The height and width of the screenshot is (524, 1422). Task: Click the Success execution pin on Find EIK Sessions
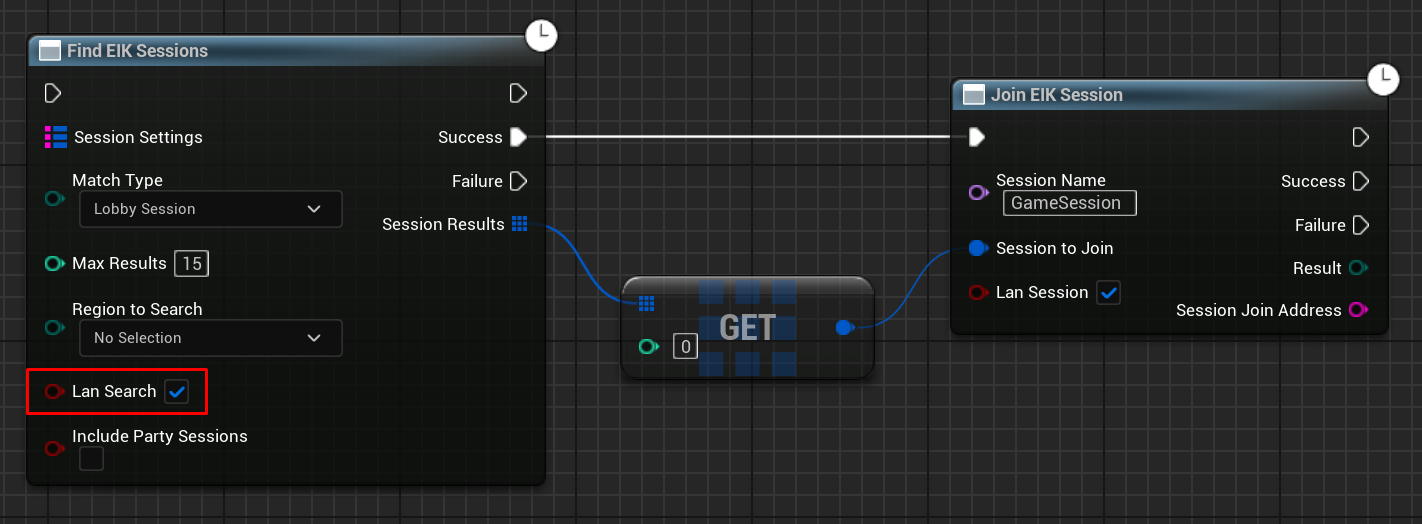pos(518,137)
